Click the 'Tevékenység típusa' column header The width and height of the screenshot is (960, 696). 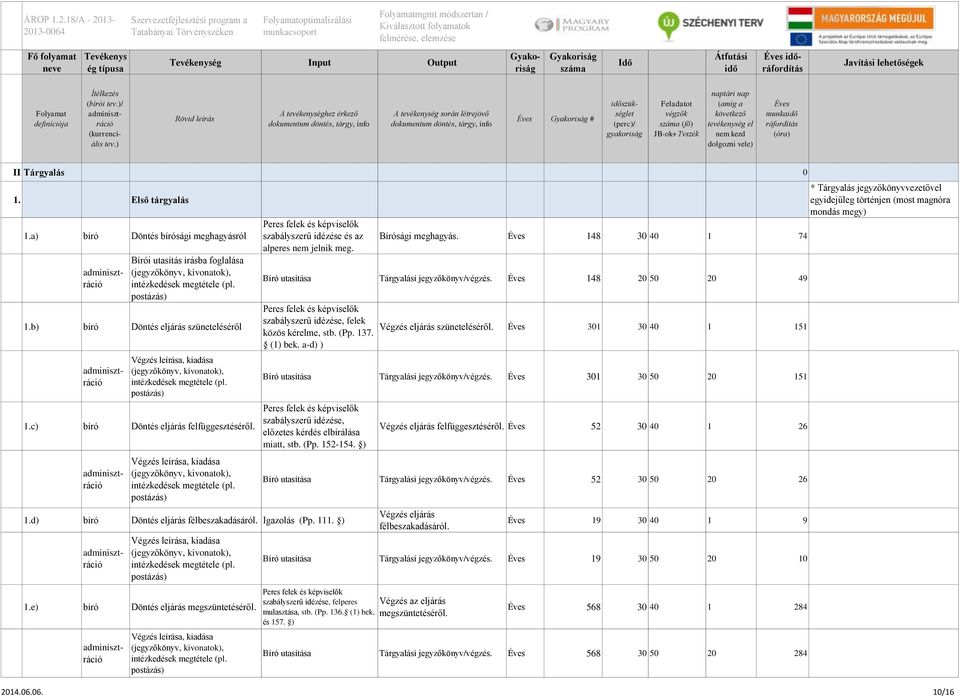pyautogui.click(x=105, y=62)
